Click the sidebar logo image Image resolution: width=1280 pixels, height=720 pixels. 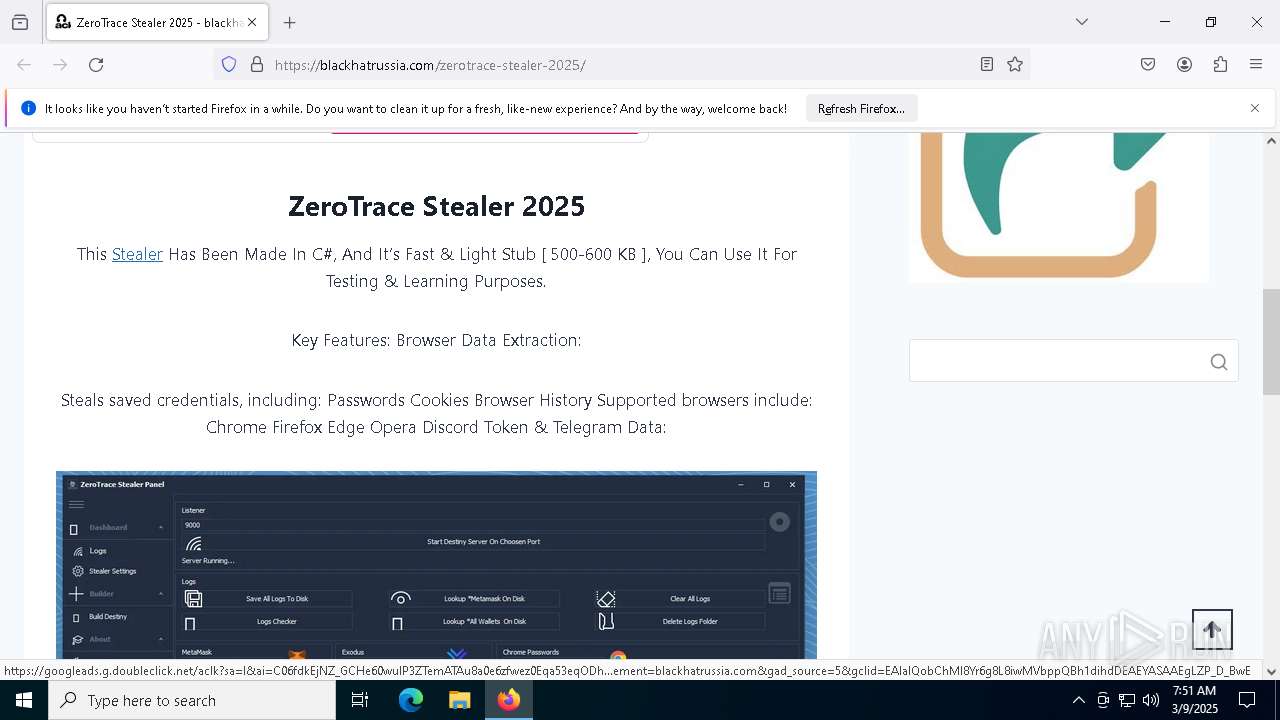1059,207
